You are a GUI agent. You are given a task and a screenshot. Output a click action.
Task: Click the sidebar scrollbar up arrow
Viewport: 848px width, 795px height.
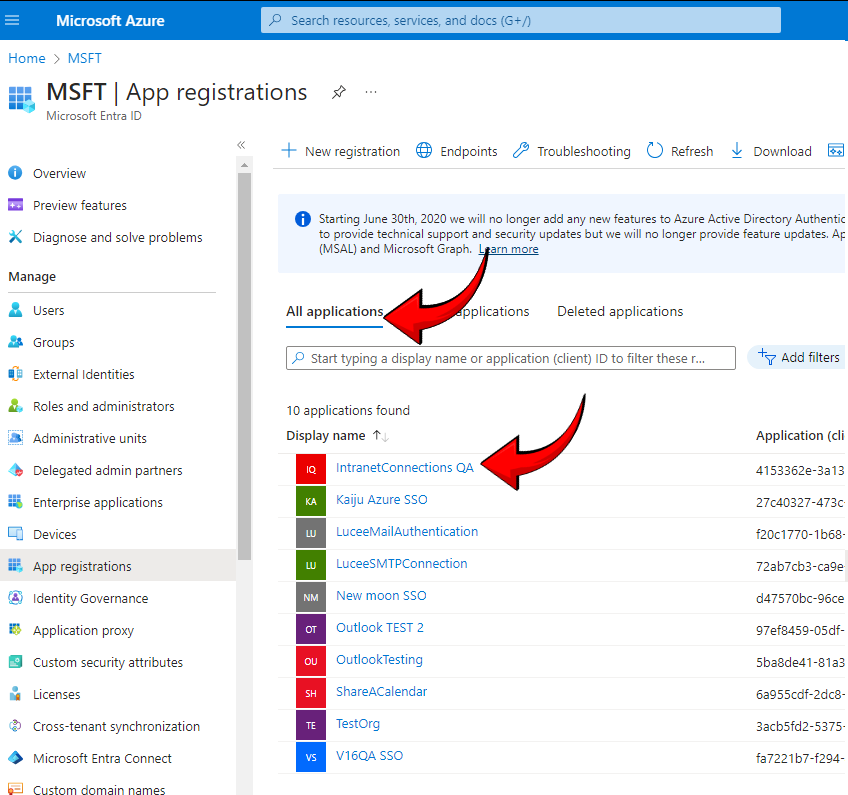click(x=244, y=164)
